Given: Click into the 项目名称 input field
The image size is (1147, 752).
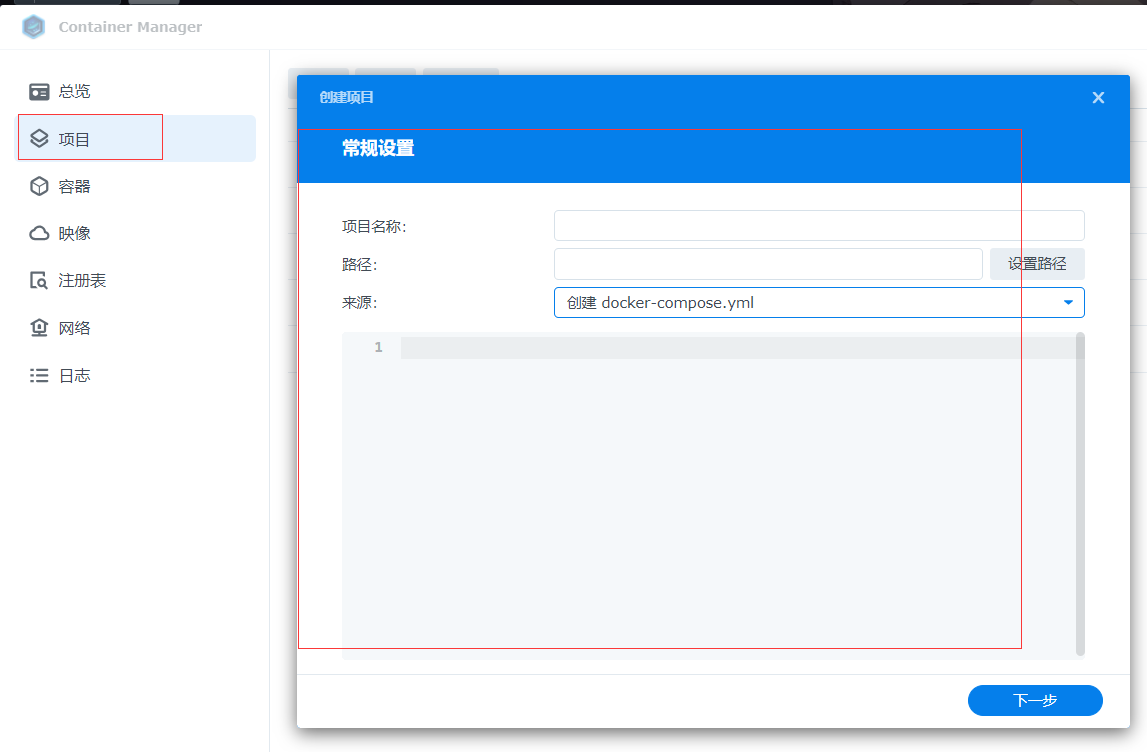Looking at the screenshot, I should coord(819,225).
